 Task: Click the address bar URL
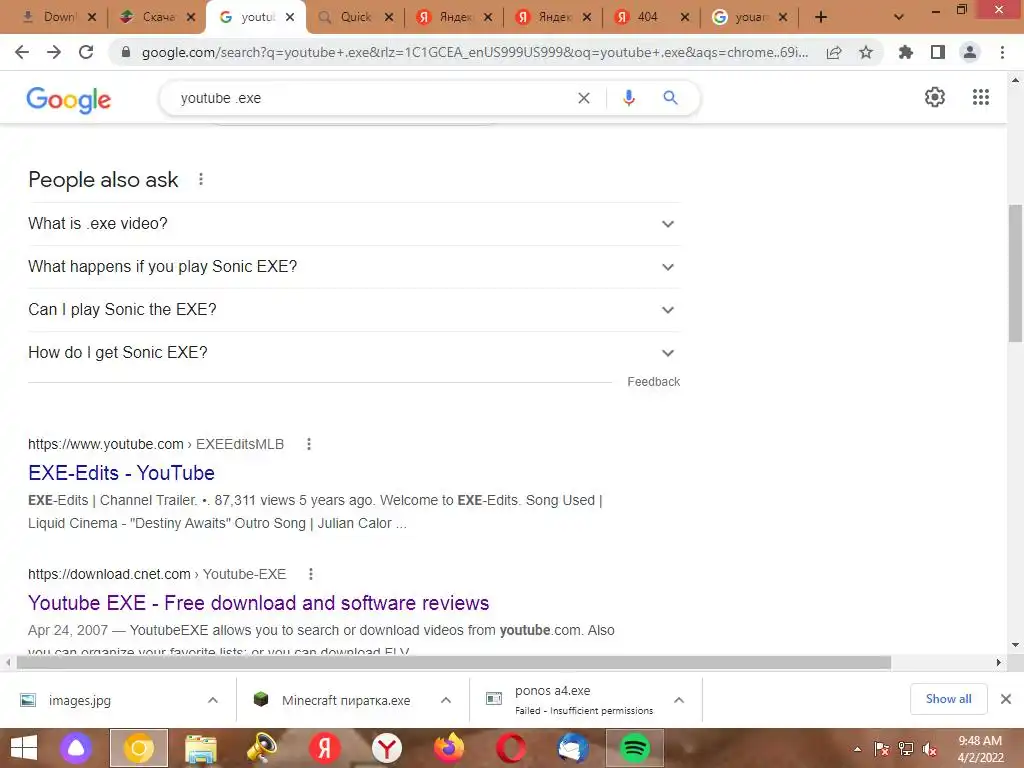[475, 52]
